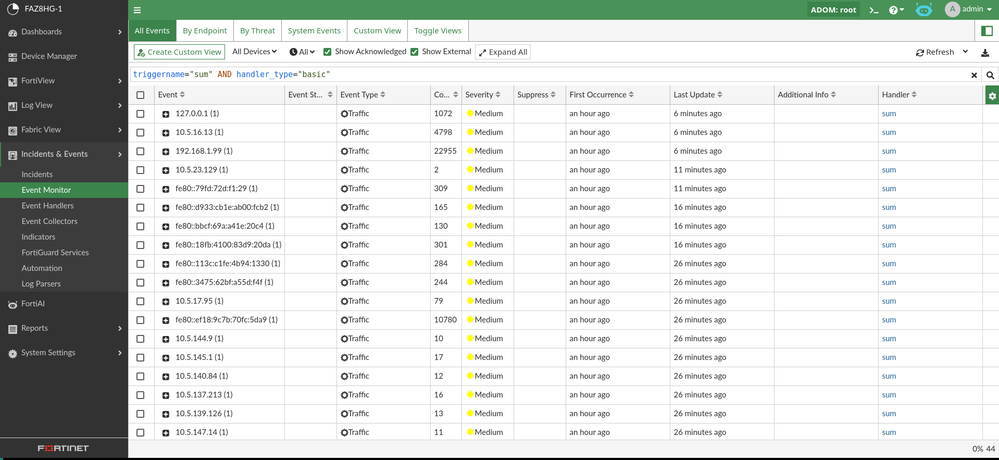The image size is (999, 460).
Task: Check the box for event 127.0.0.1
Action: [140, 114]
